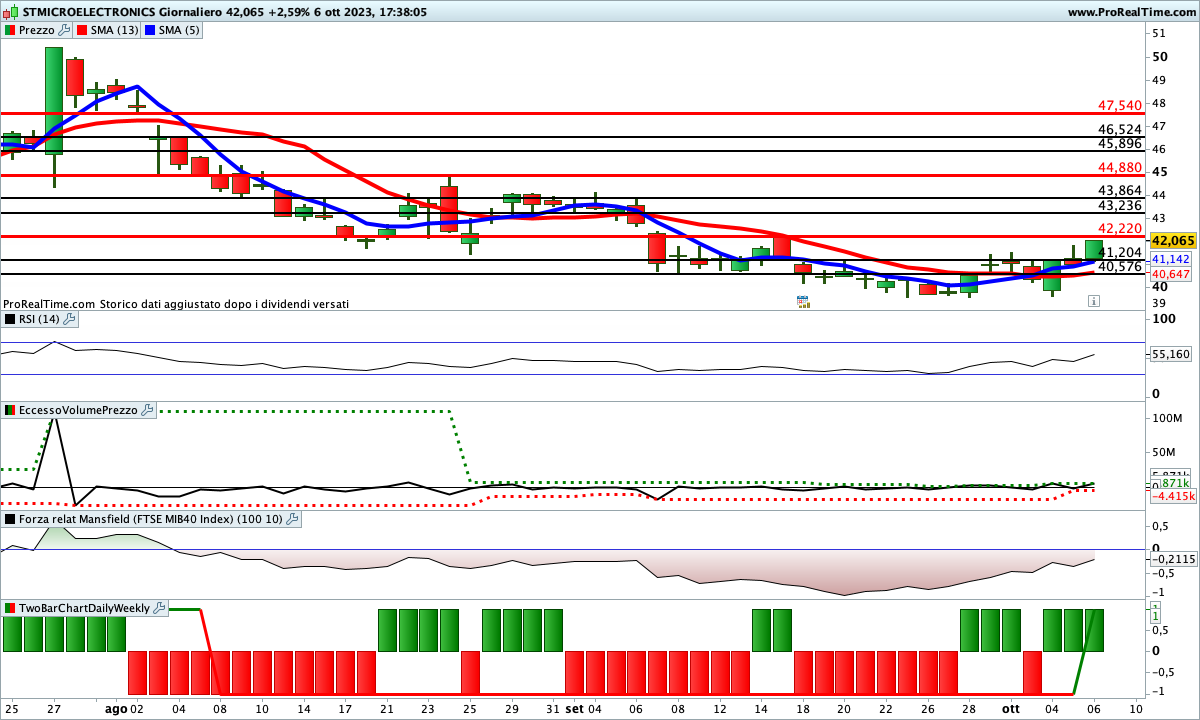Click the SMA (5) legend label
Screen dimensions: 1200x720
tap(179, 30)
